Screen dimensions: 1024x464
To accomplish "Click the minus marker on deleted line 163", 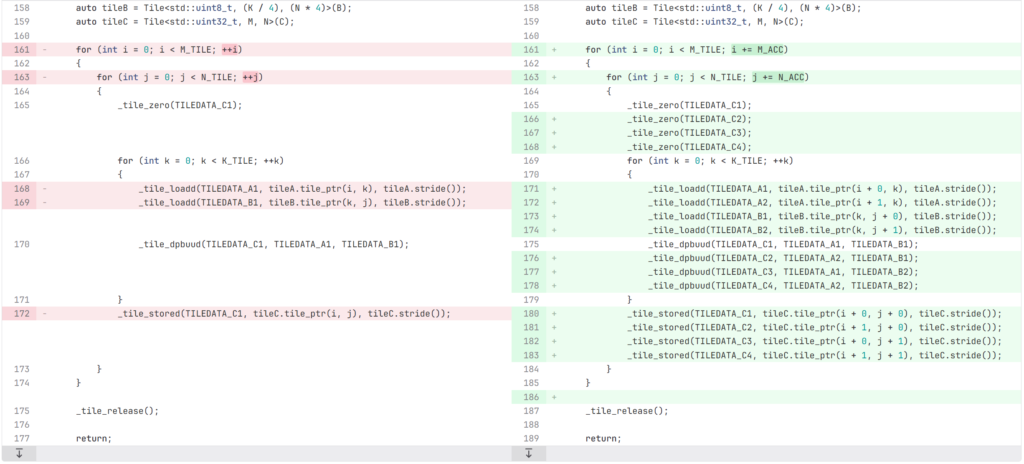I will click(45, 77).
